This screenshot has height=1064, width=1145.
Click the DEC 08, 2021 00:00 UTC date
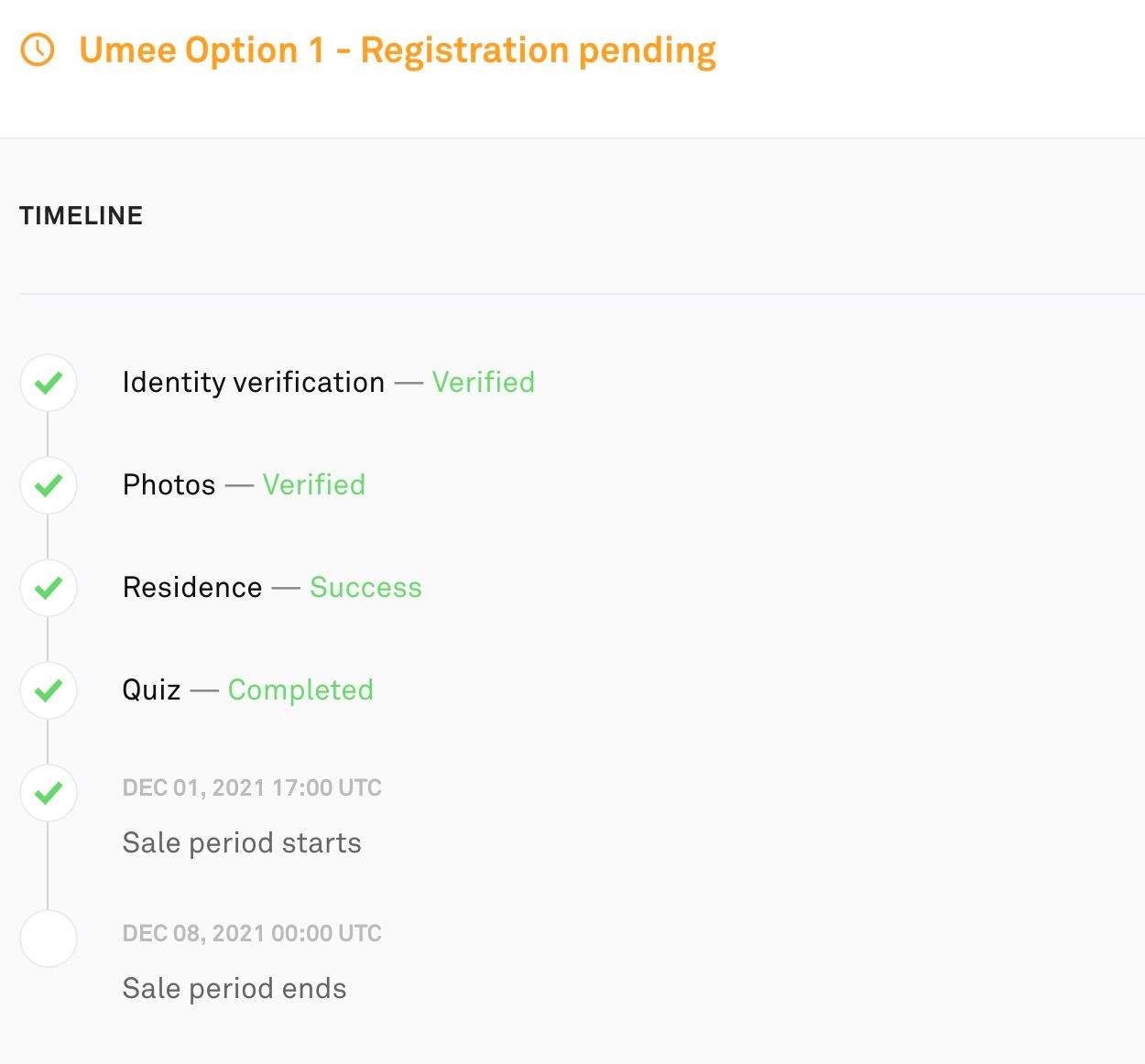point(252,933)
